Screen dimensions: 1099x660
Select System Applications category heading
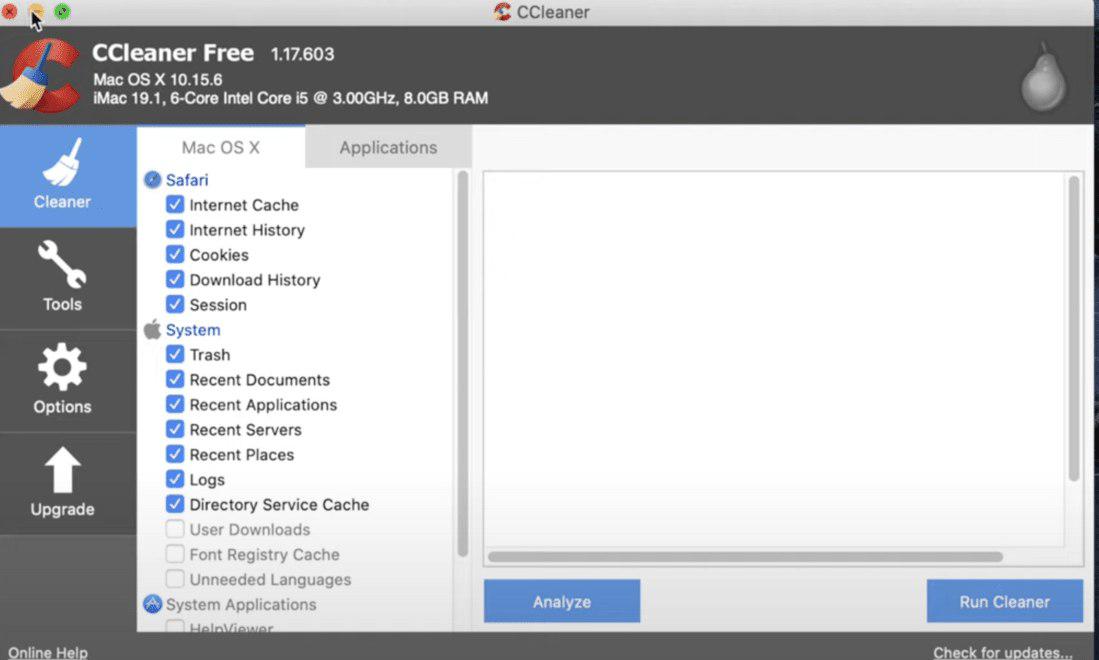coord(241,604)
